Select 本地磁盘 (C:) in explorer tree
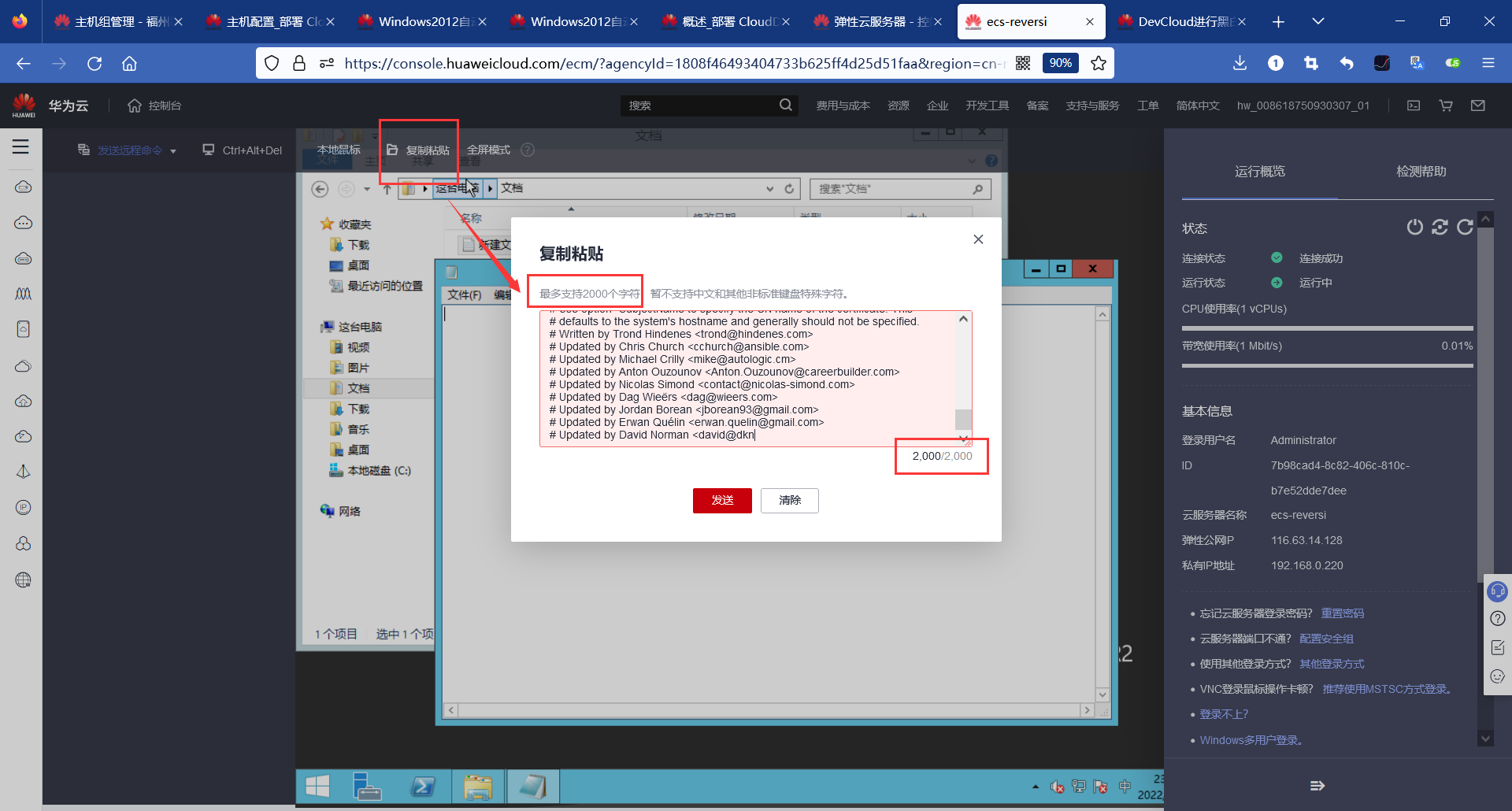 click(x=370, y=471)
